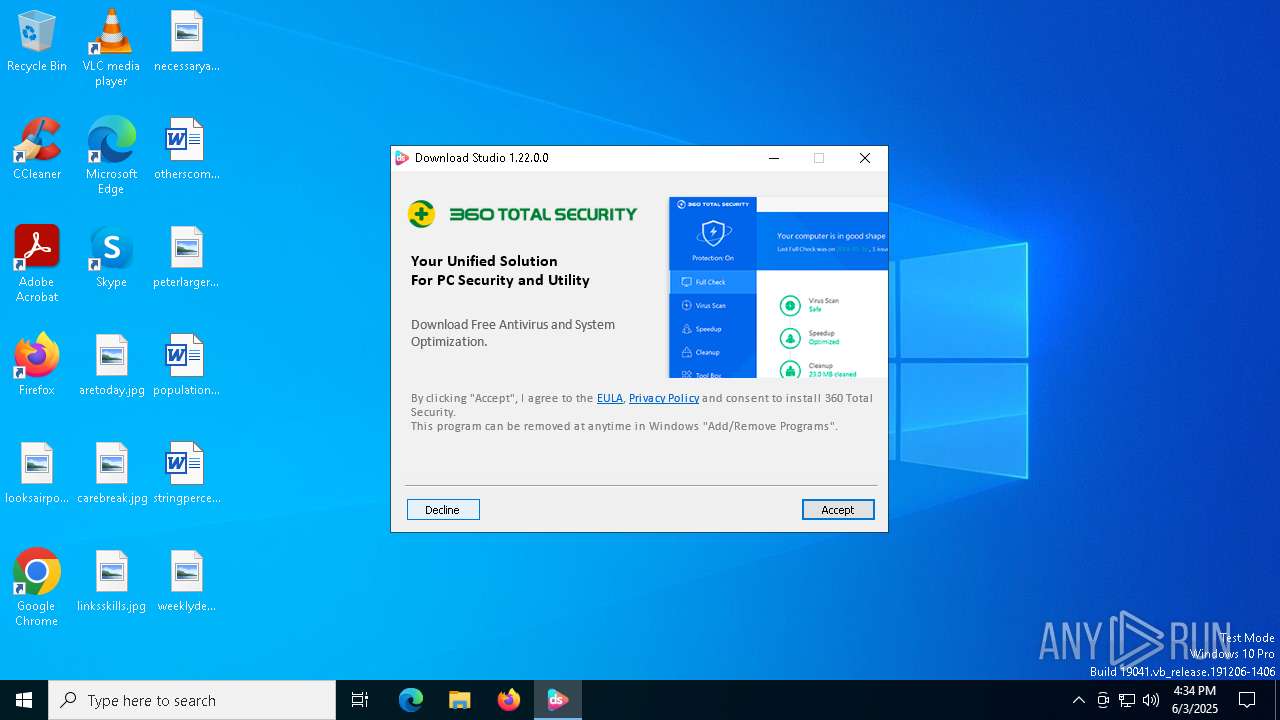This screenshot has width=1280, height=720.
Task: Accept the 360 Total Security offer
Action: (838, 510)
